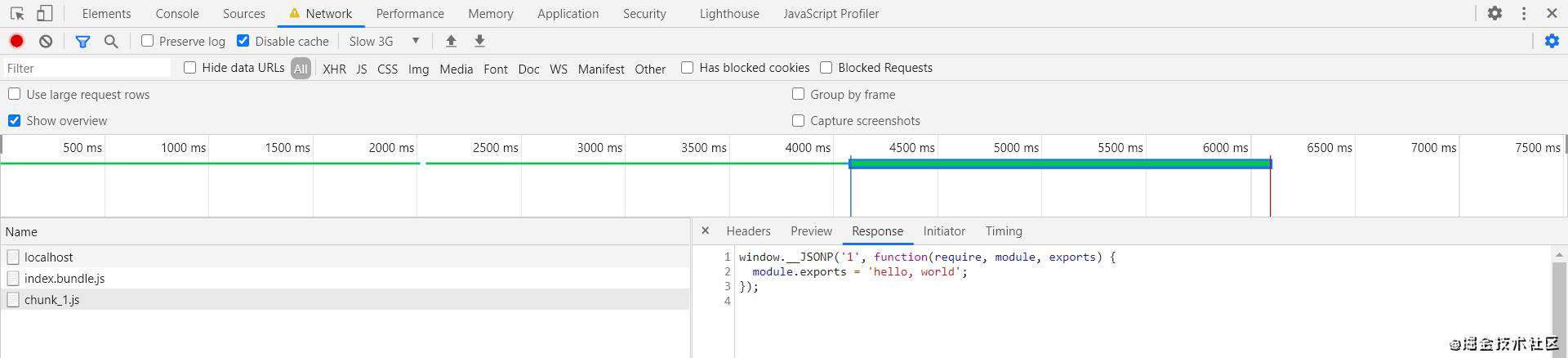1568x358 pixels.
Task: Open the DevTools three-dot menu
Action: (x=1524, y=13)
